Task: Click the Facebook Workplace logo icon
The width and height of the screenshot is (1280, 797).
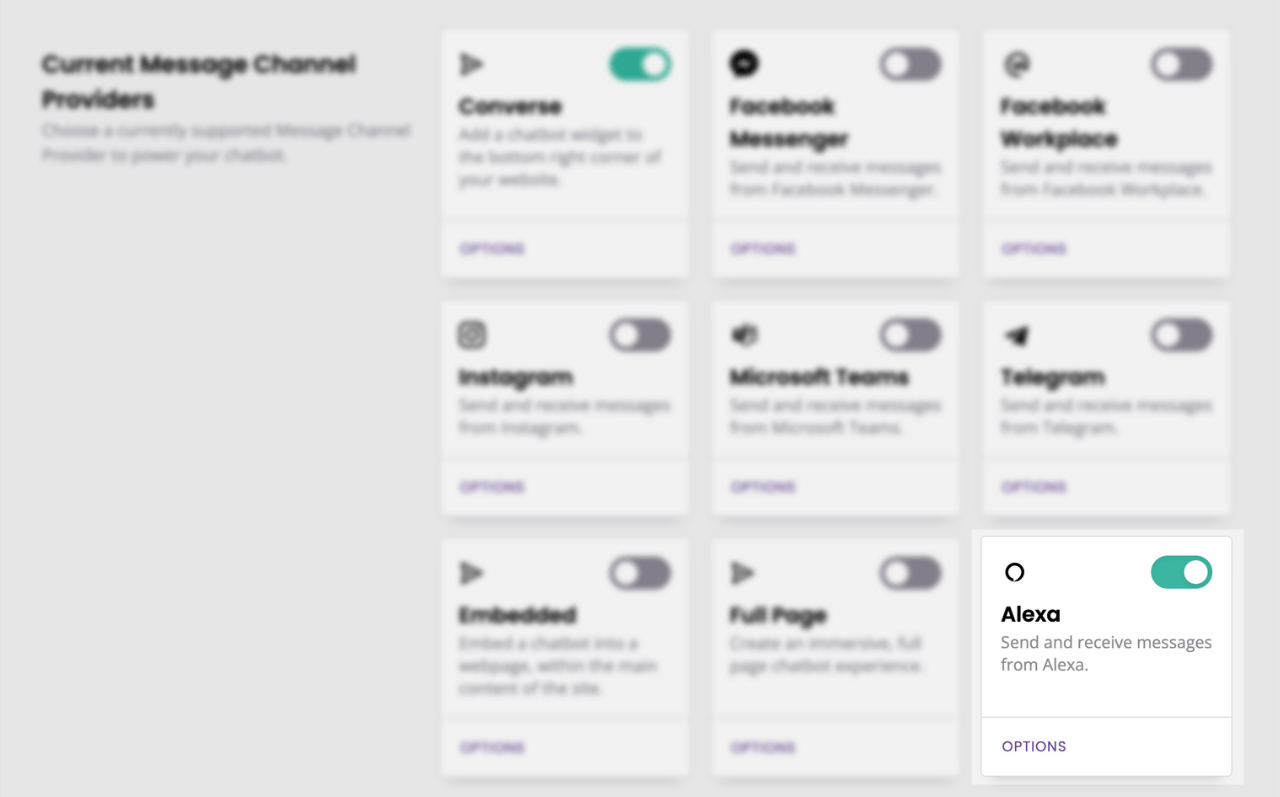Action: [x=1016, y=65]
